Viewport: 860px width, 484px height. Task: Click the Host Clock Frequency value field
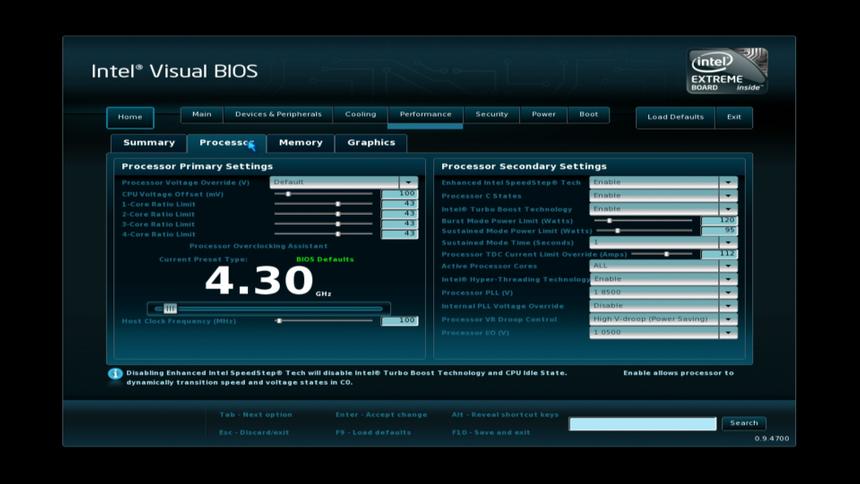pyautogui.click(x=399, y=321)
